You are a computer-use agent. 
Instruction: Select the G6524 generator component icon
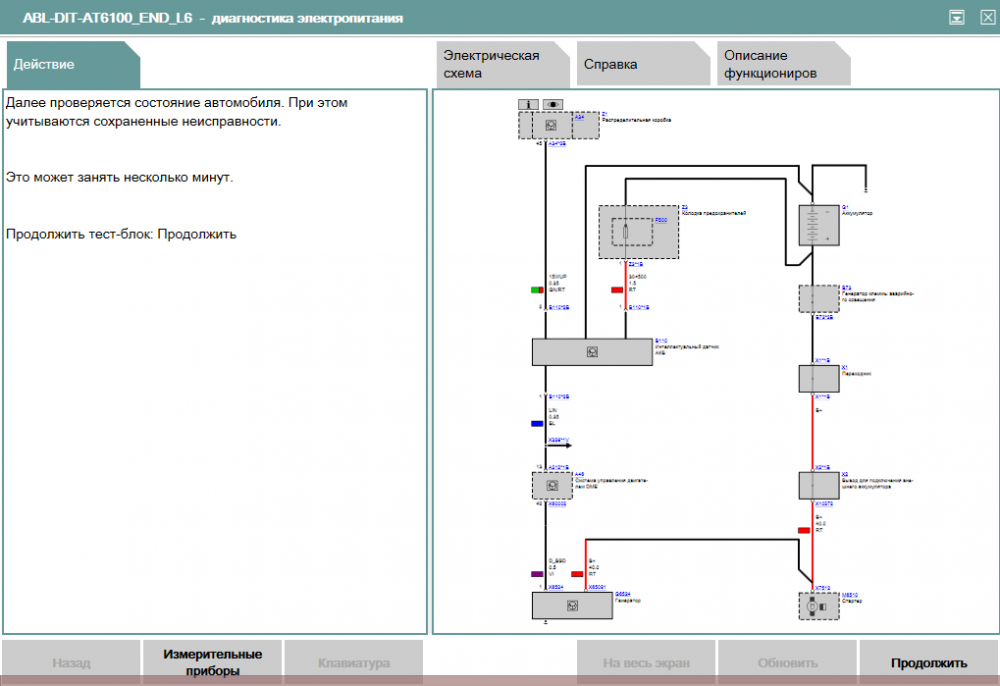tap(573, 605)
